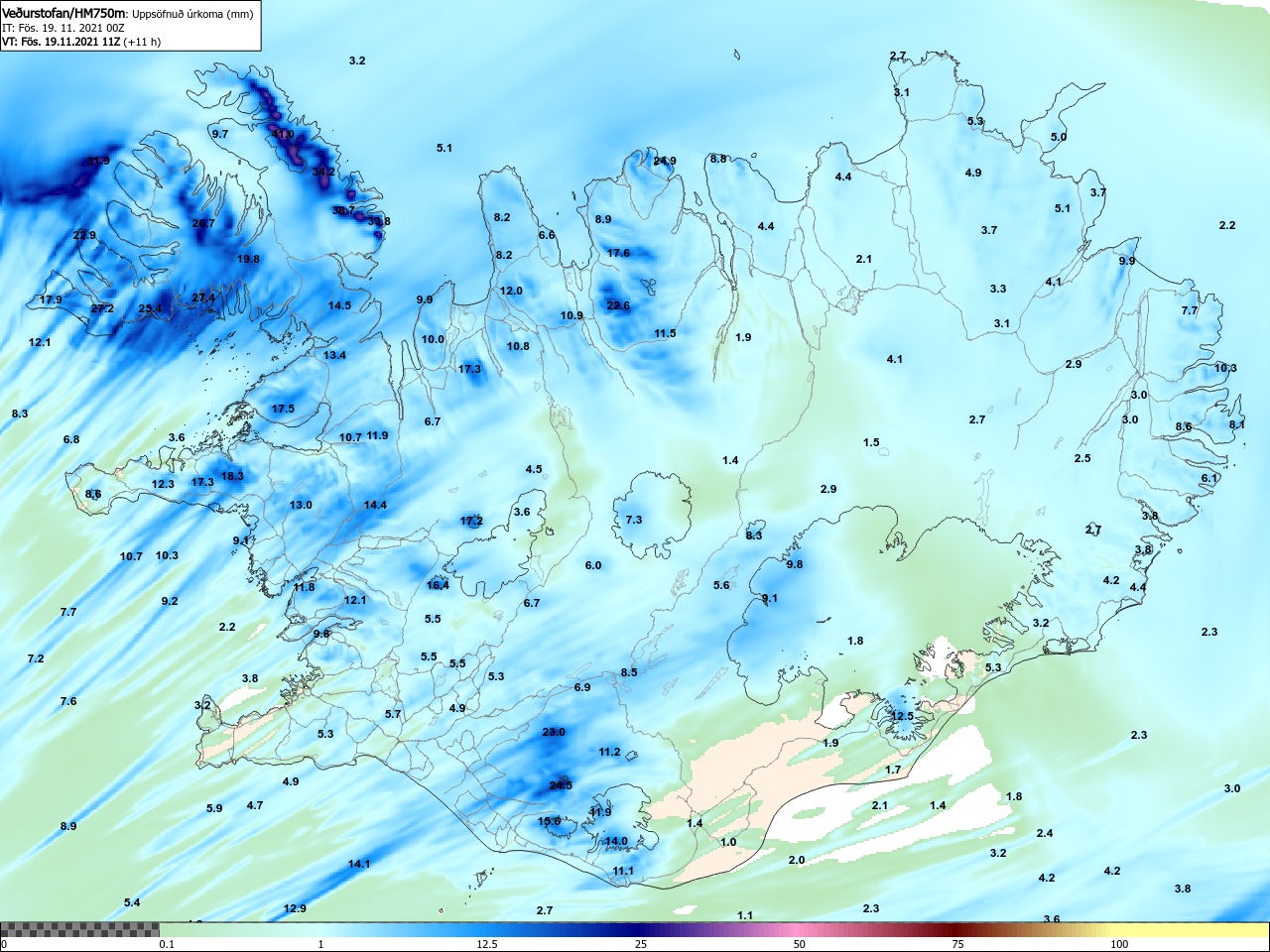Select the 23.0 precipitation value
The height and width of the screenshot is (952, 1270).
point(554,732)
